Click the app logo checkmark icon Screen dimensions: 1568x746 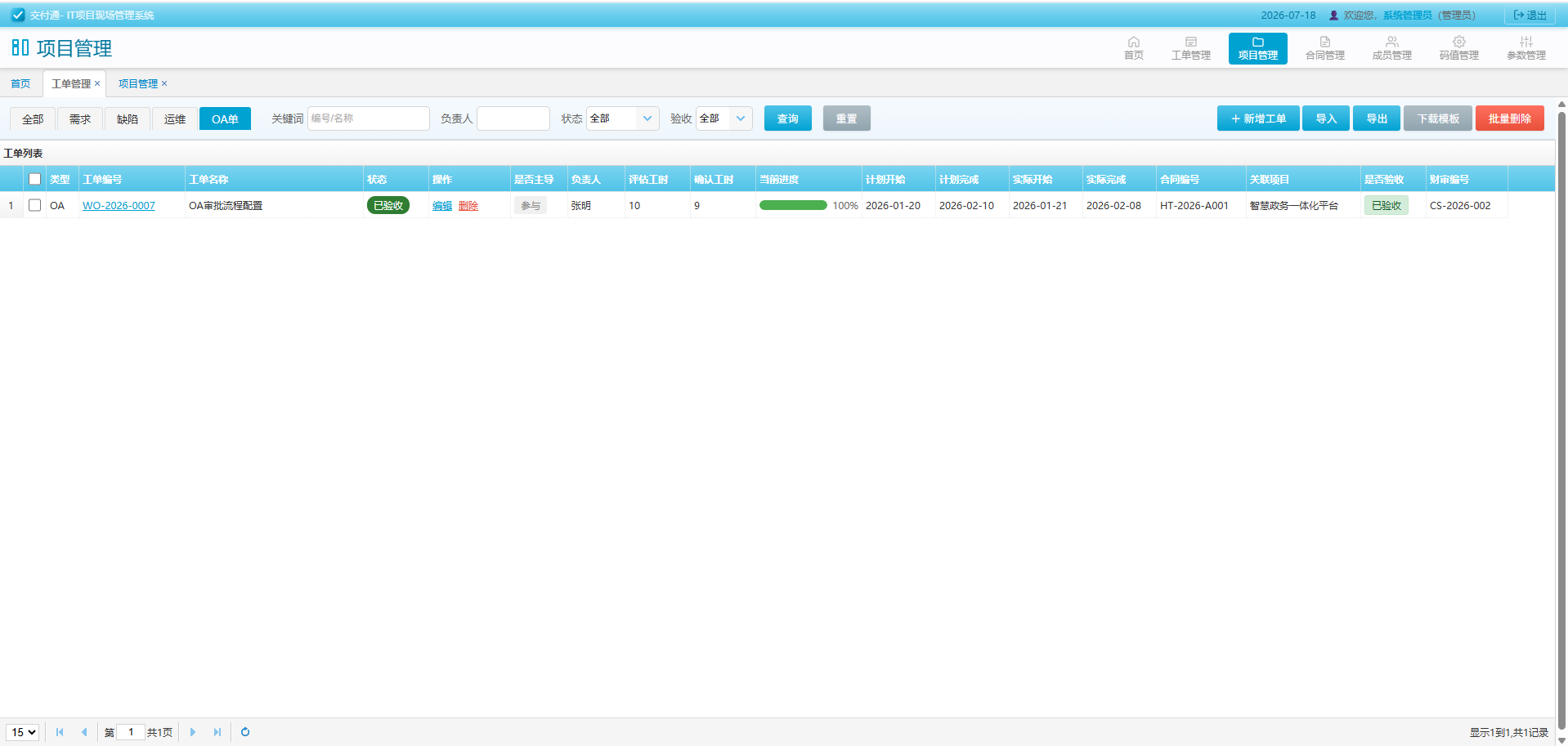[18, 15]
